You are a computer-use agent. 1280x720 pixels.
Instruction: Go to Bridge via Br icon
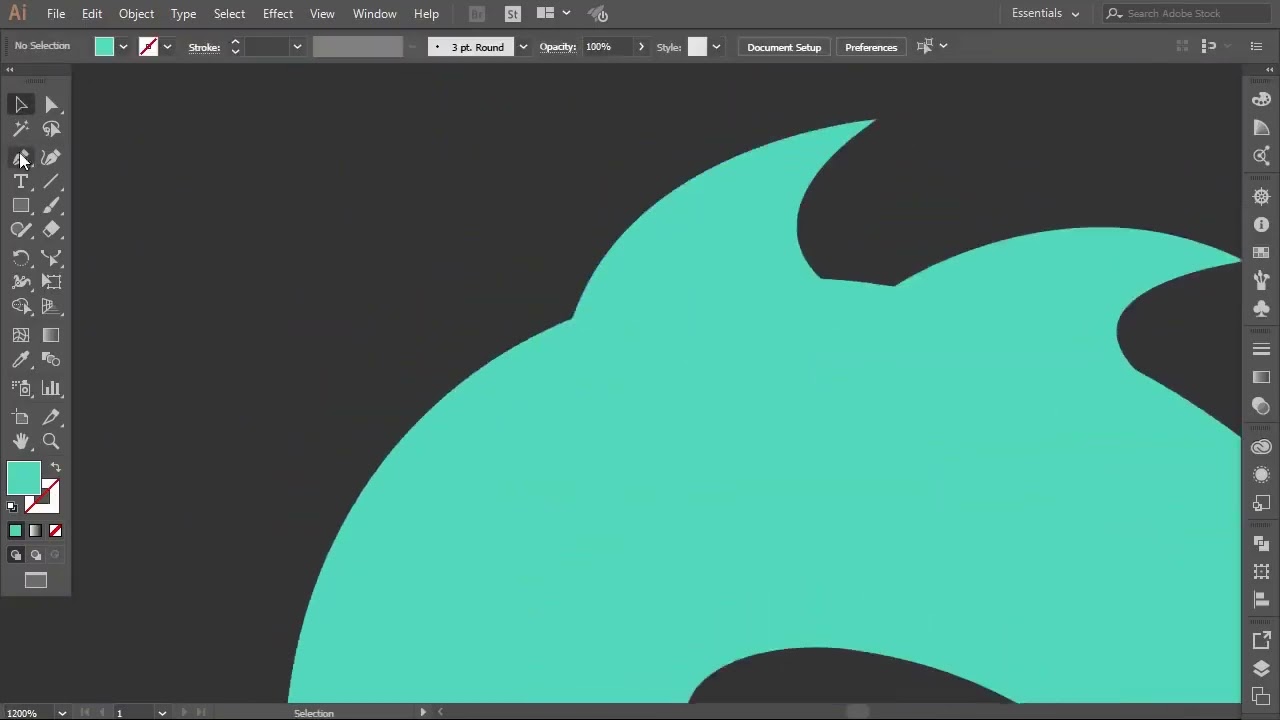click(477, 14)
